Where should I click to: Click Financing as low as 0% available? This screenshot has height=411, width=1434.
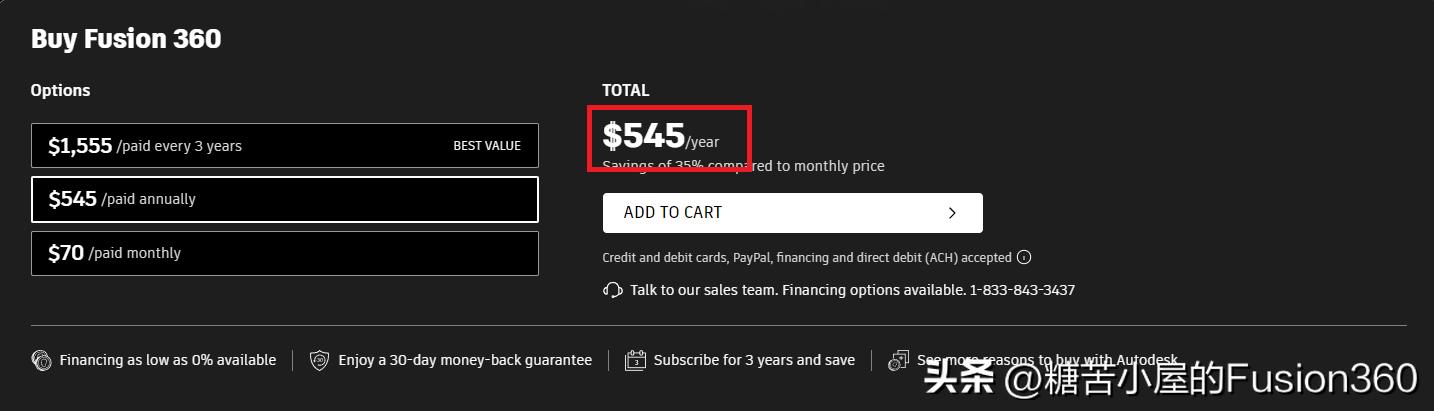point(168,360)
